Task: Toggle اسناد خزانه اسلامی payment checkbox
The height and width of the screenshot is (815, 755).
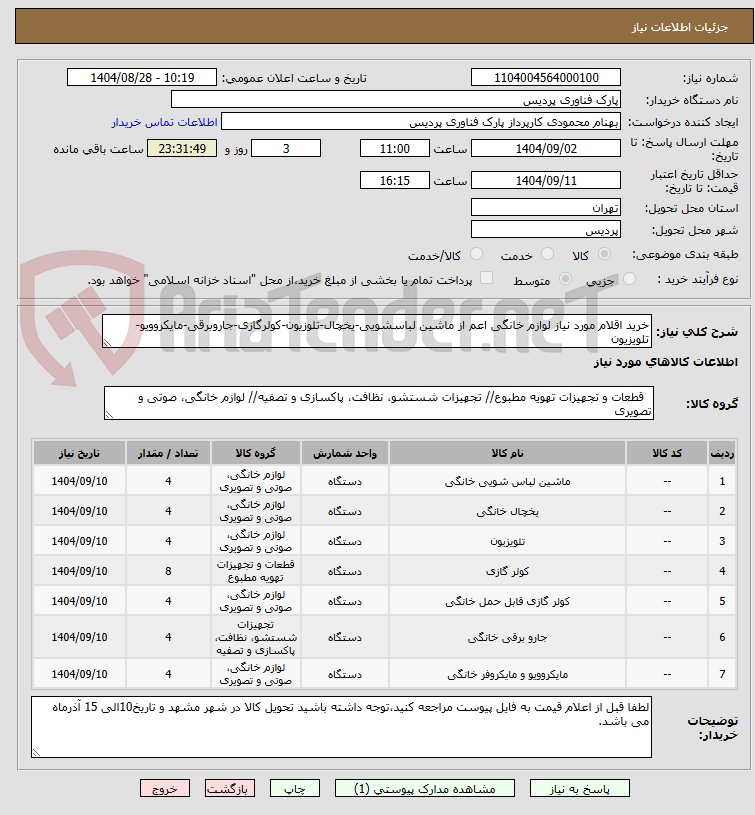Action: tap(486, 278)
